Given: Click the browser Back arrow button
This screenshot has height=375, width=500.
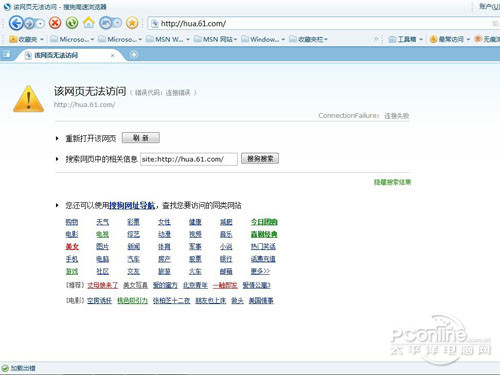Looking at the screenshot, I should pyautogui.click(x=16, y=23).
